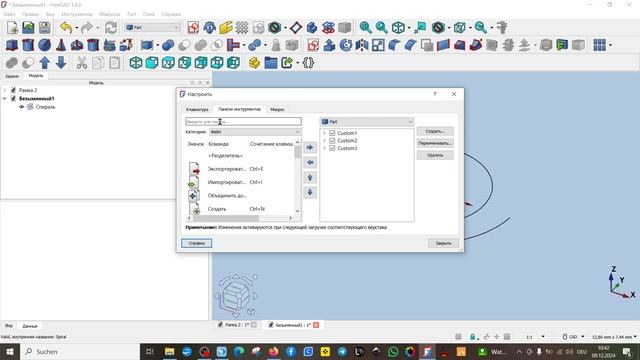Move command right with the right arrow button
This screenshot has width=640, height=360.
tap(310, 147)
